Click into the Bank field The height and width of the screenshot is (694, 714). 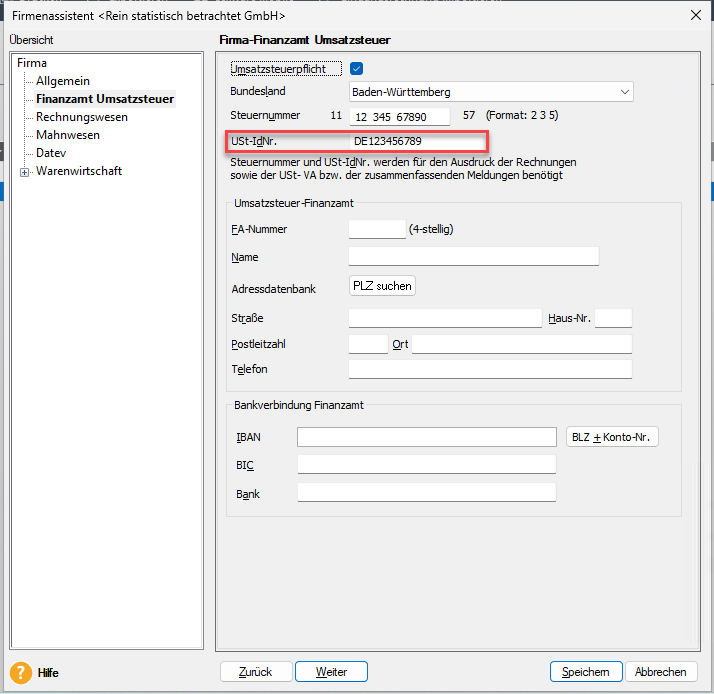(x=427, y=493)
